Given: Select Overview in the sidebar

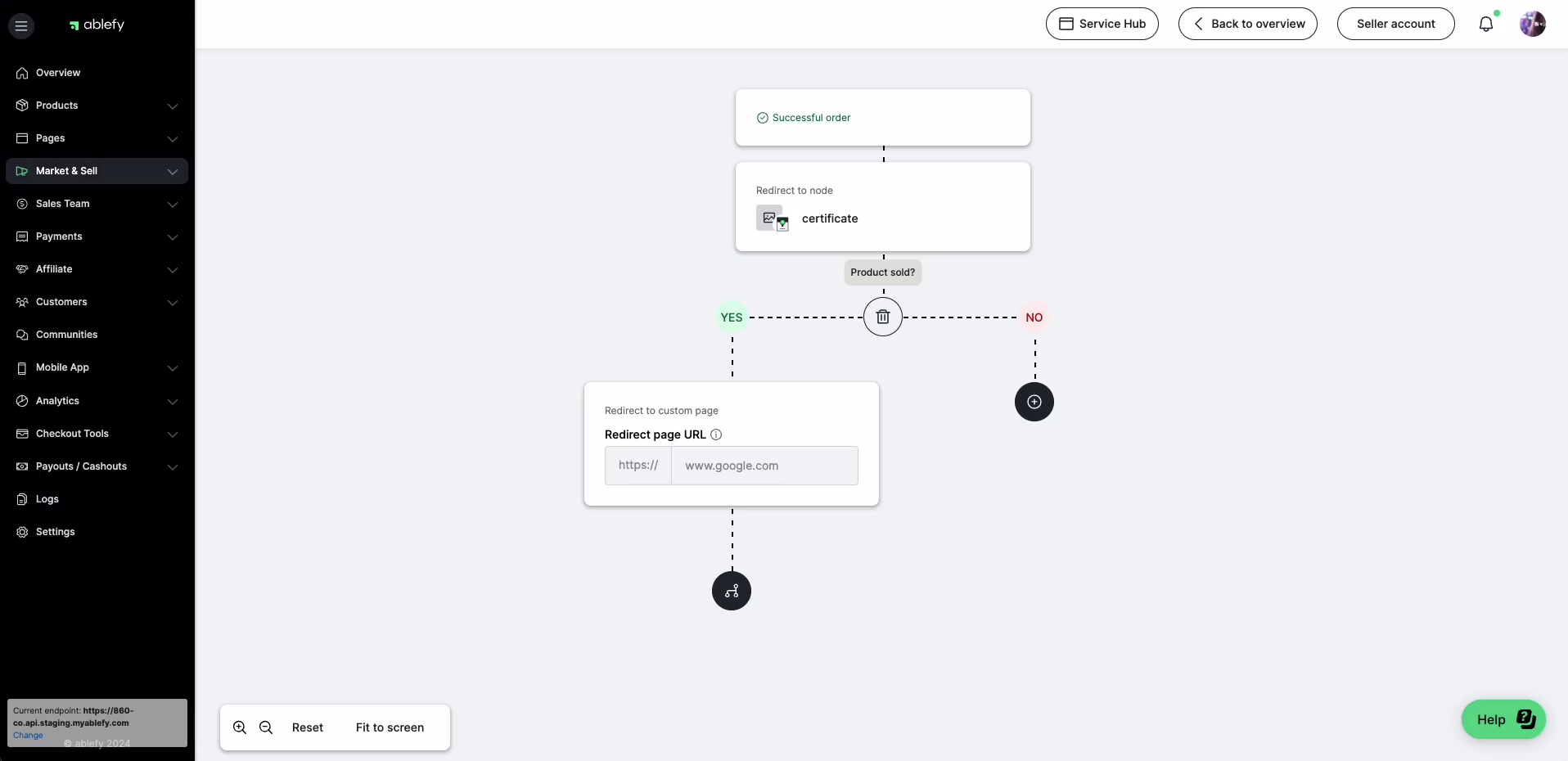Looking at the screenshot, I should coord(56,73).
